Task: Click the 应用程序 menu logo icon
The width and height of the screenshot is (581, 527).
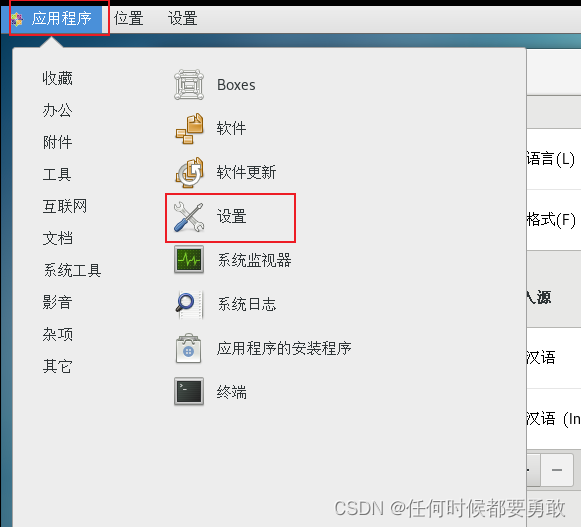Action: [x=17, y=19]
